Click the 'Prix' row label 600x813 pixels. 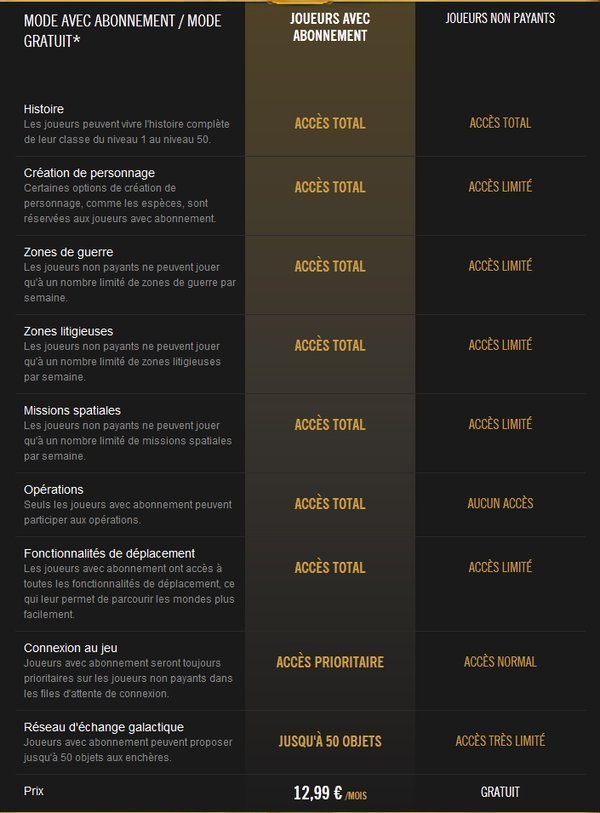[34, 791]
